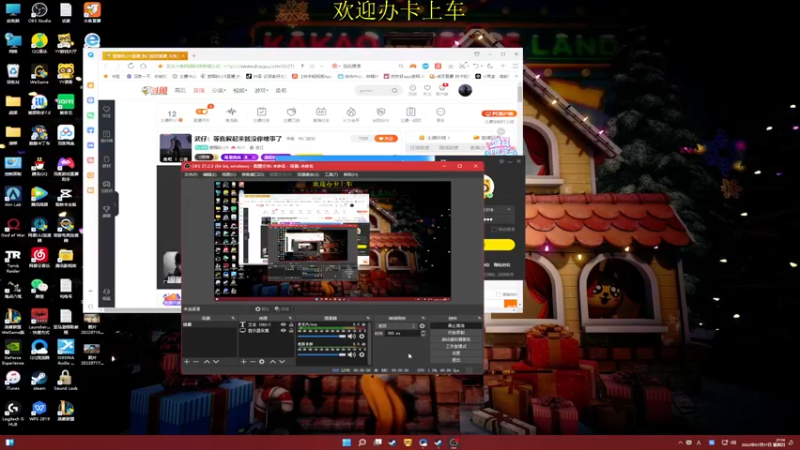The height and width of the screenshot is (450, 800).
Task: Open OBS transition type dropdown
Action: pyautogui.click(x=396, y=326)
